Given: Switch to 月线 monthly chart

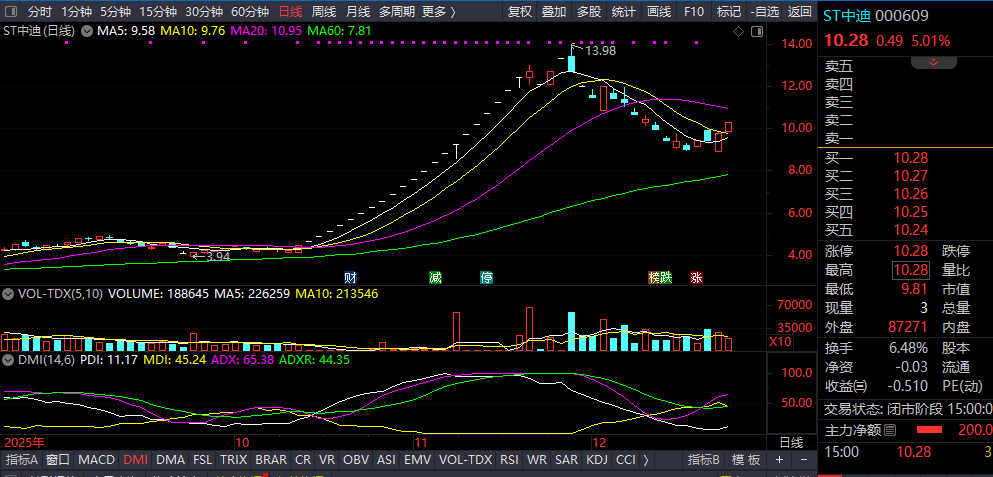Looking at the screenshot, I should click(x=358, y=11).
